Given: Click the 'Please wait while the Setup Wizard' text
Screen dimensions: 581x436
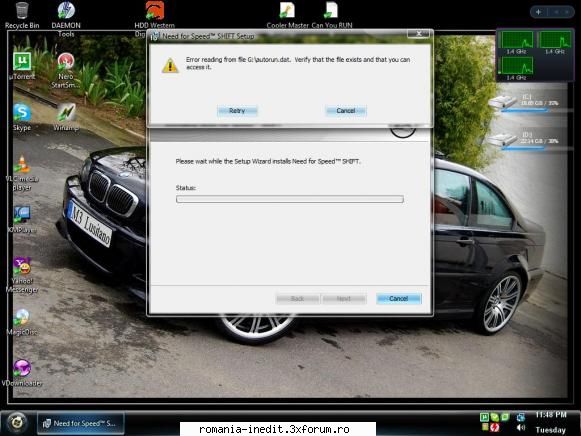Looking at the screenshot, I should (268, 162).
